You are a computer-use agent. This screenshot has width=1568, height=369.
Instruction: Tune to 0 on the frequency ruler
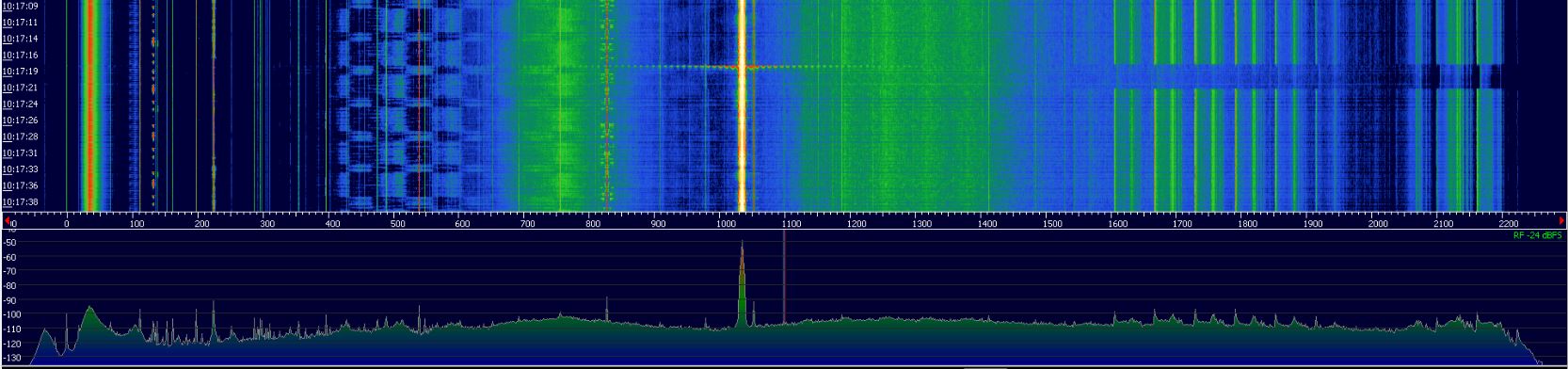(67, 224)
